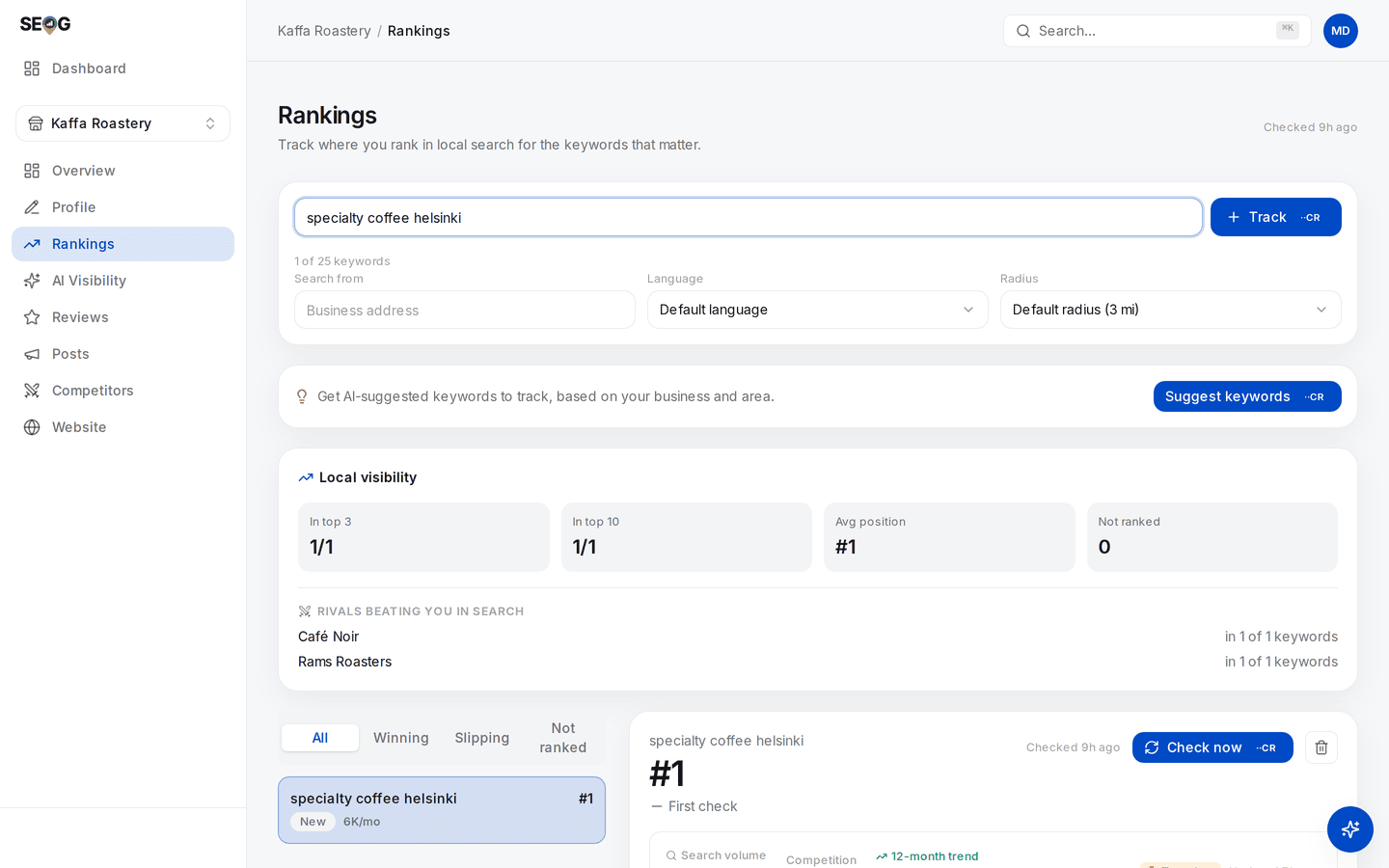
Task: Open the Dashboard sidebar item
Action: [123, 68]
